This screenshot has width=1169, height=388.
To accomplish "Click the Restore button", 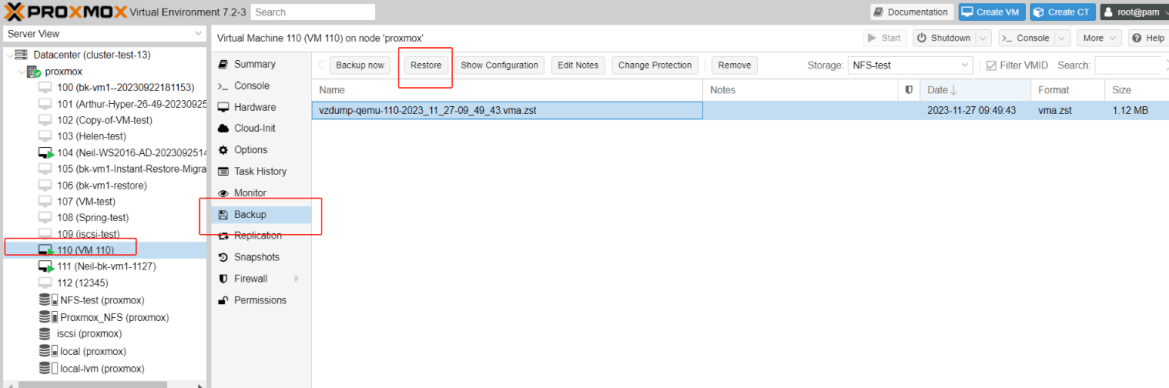I will (x=426, y=66).
